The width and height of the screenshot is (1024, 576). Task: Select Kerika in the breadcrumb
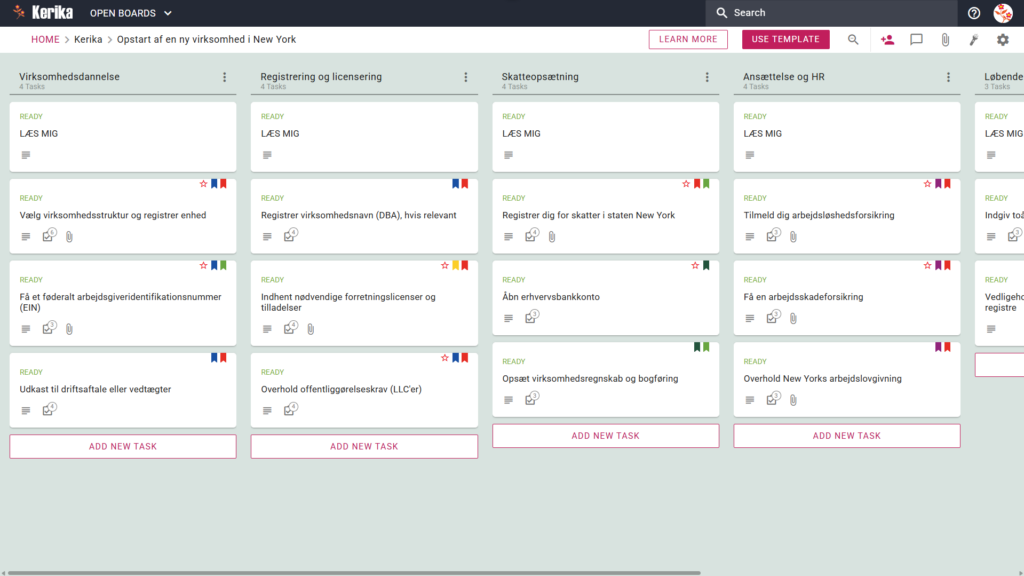point(88,39)
